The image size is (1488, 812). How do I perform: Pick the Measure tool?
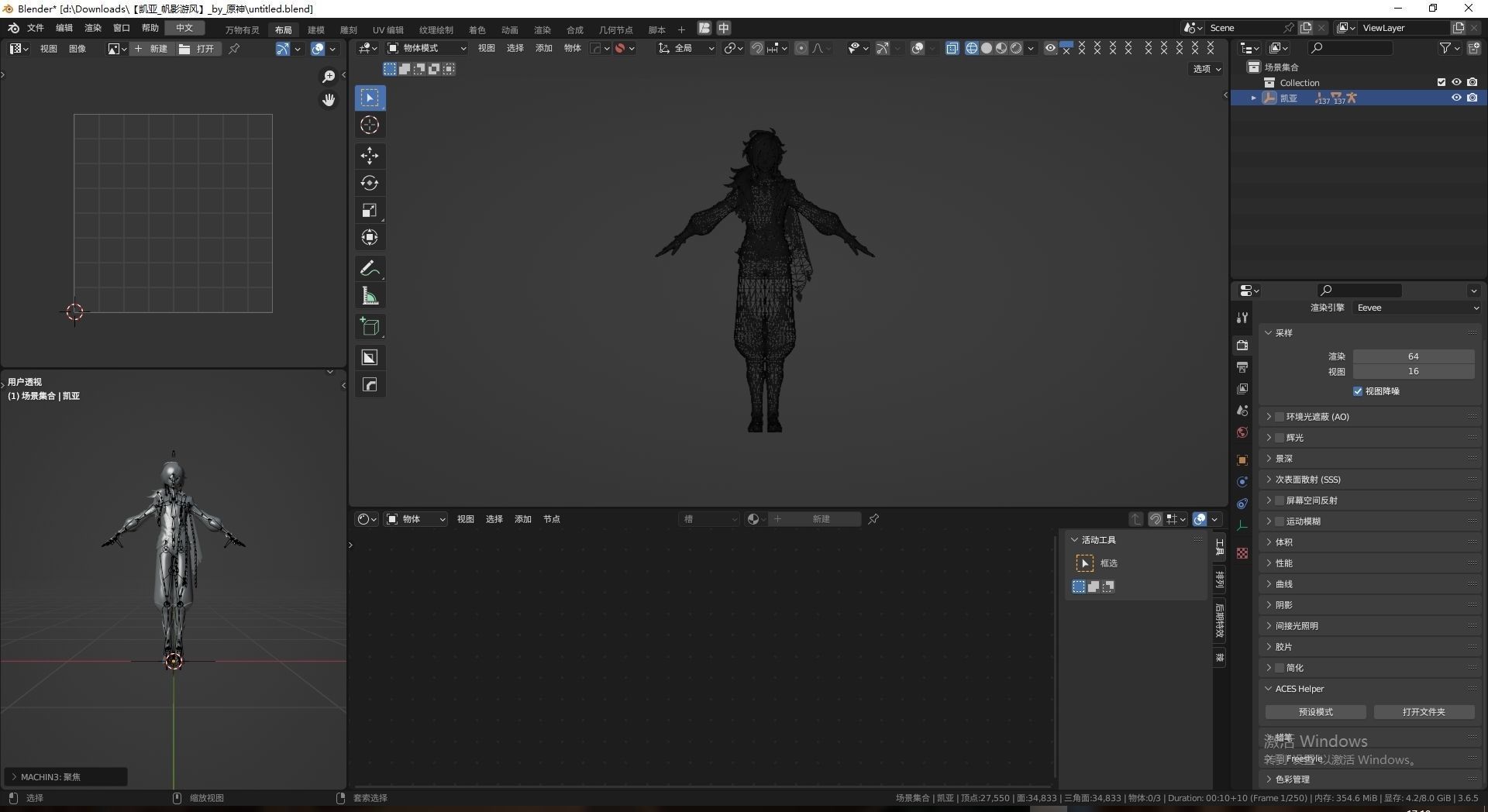[370, 295]
